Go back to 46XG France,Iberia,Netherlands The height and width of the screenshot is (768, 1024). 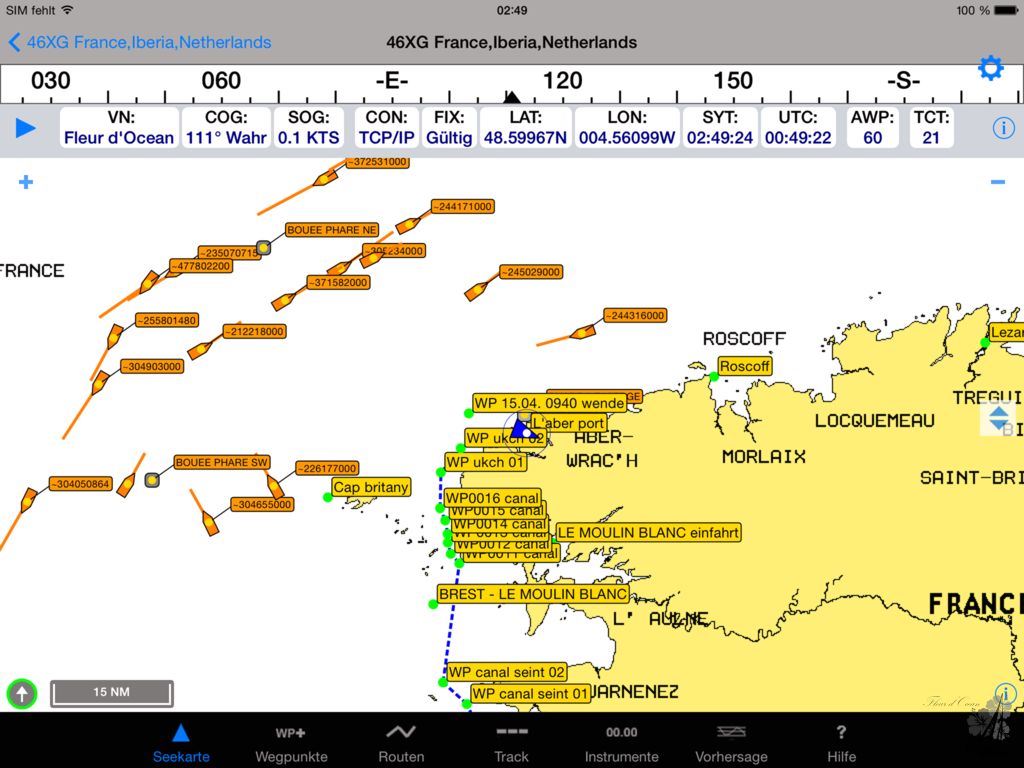140,42
